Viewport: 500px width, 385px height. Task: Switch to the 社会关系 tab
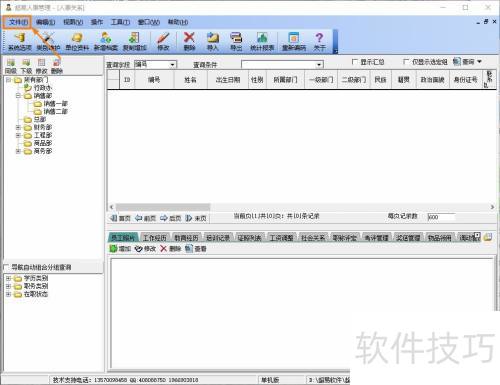pyautogui.click(x=313, y=238)
